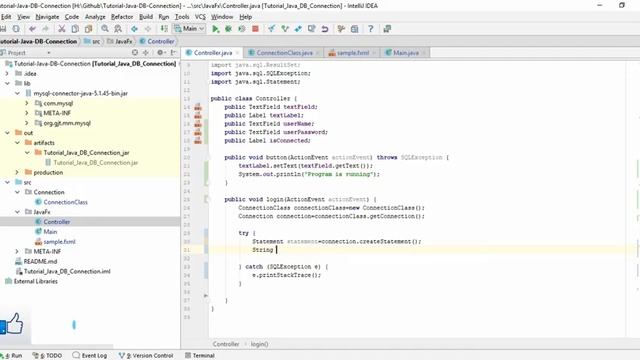Run with Coverage toolbar icon
Image resolution: width=640 pixels, height=360 pixels.
242,29
